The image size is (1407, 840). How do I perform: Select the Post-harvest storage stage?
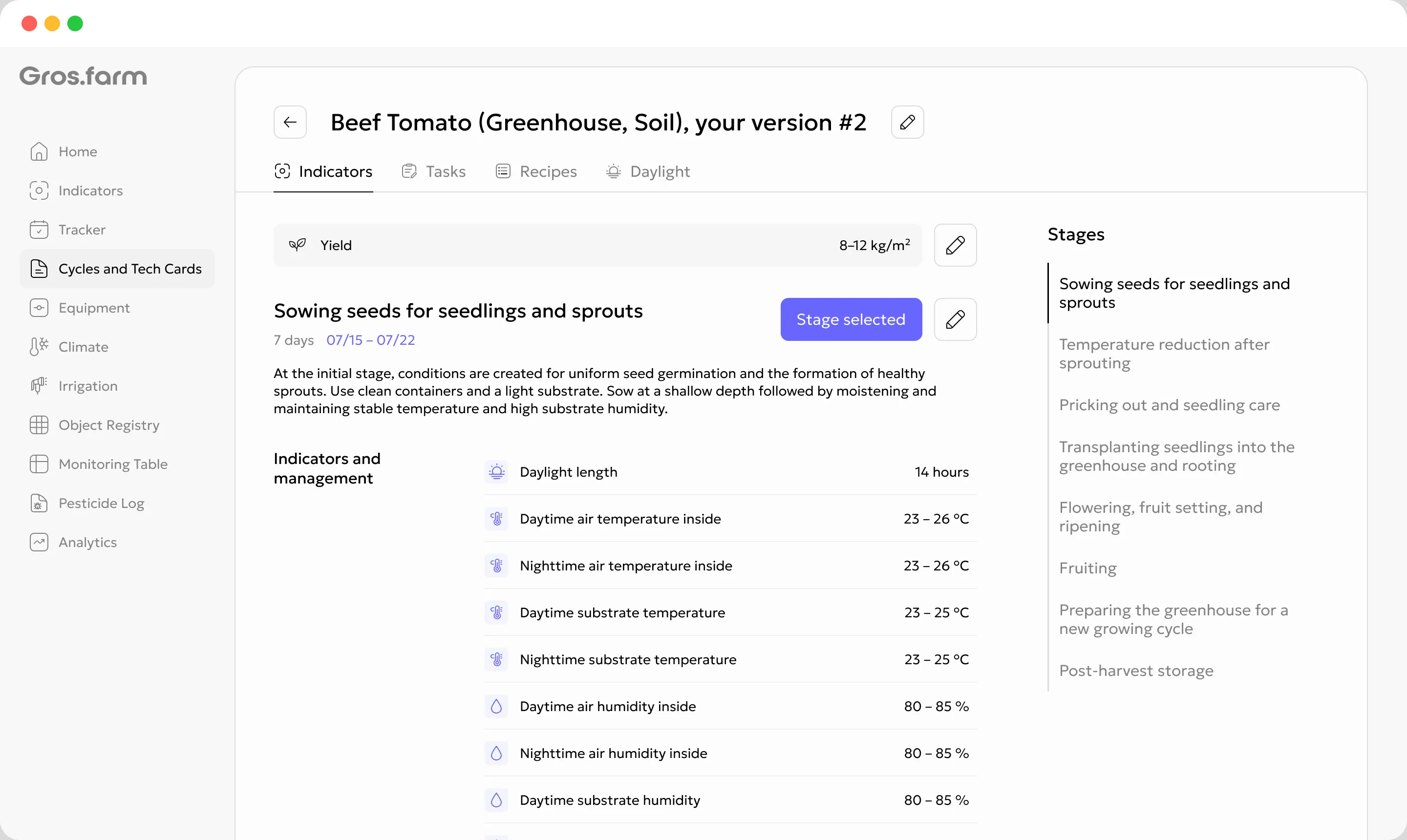pyautogui.click(x=1136, y=671)
